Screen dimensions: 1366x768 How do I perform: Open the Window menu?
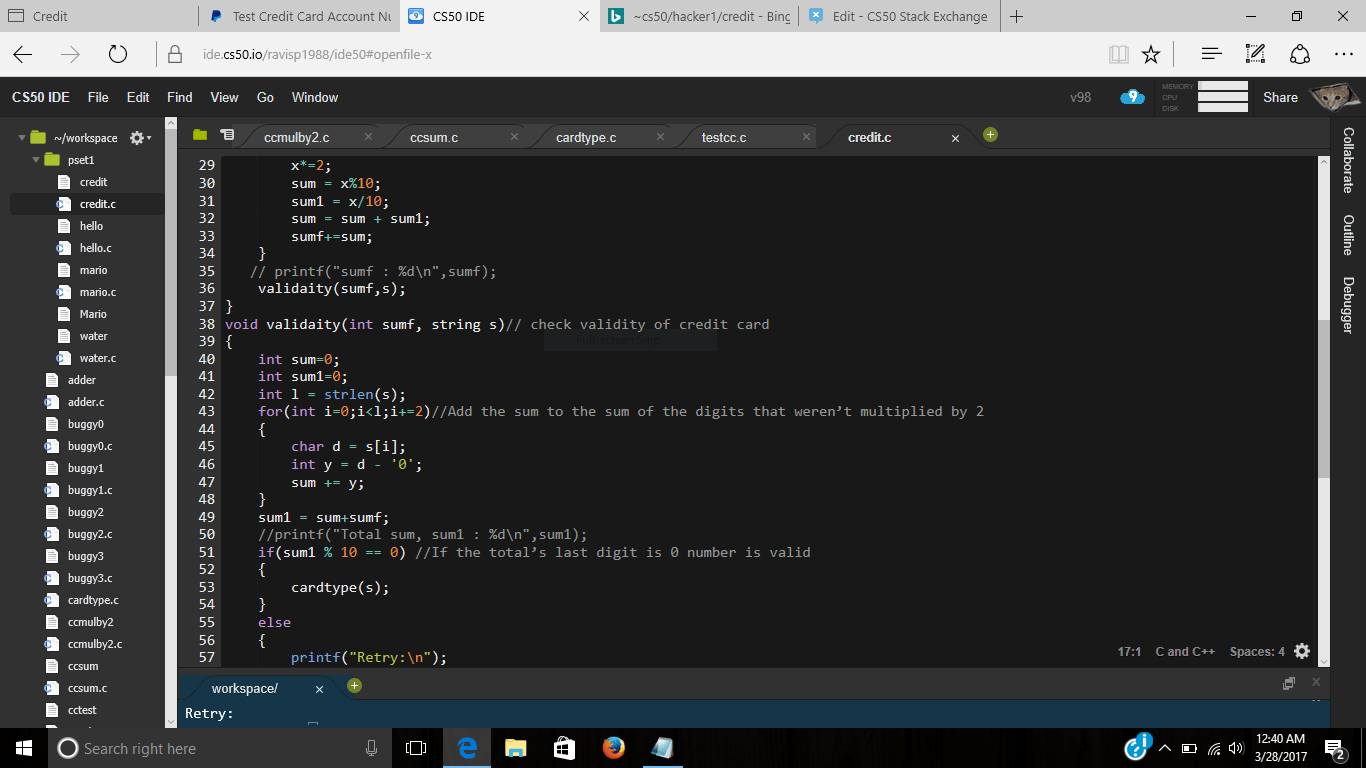(x=315, y=97)
